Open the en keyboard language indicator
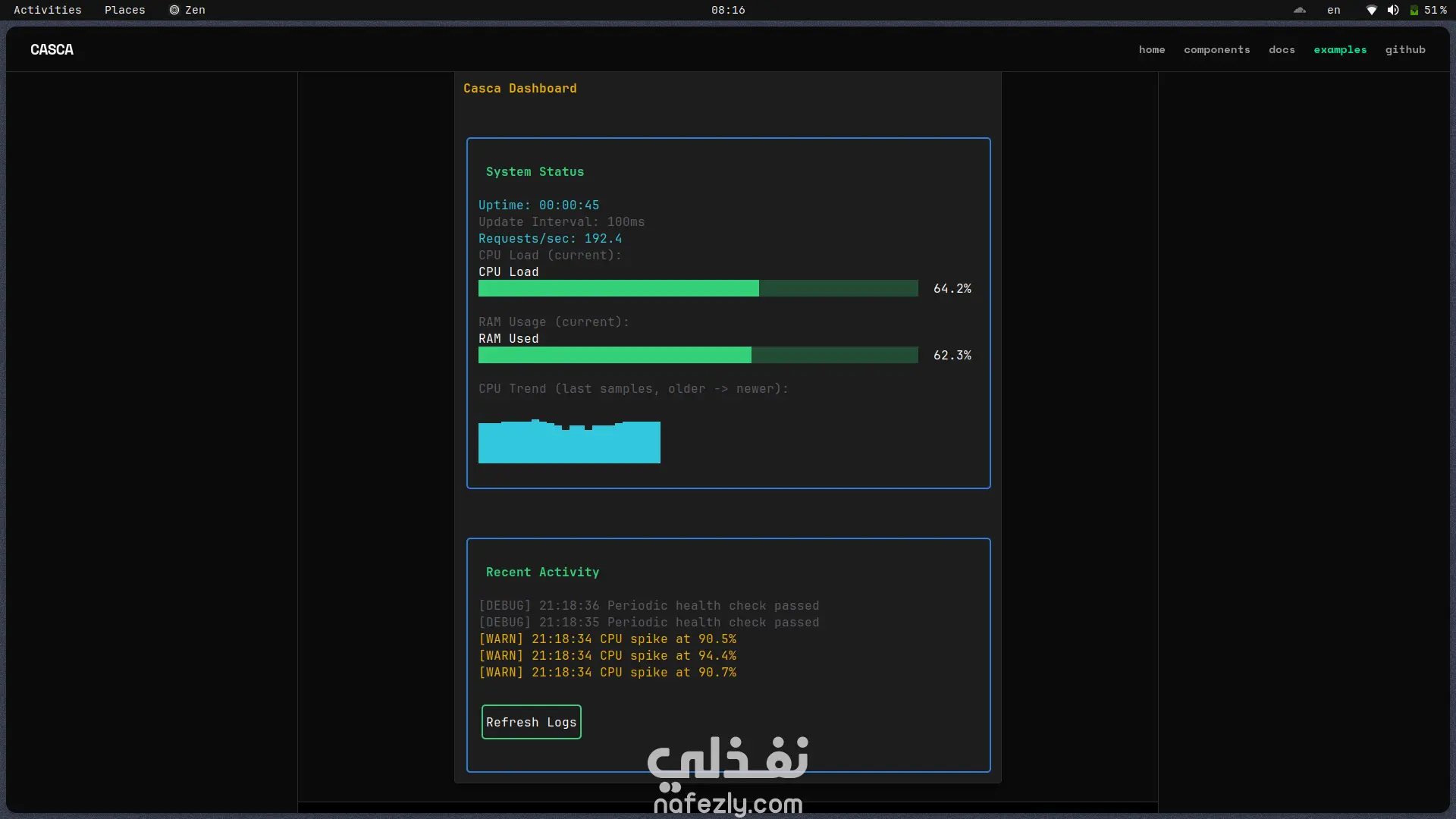This screenshot has height=819, width=1456. (1334, 10)
